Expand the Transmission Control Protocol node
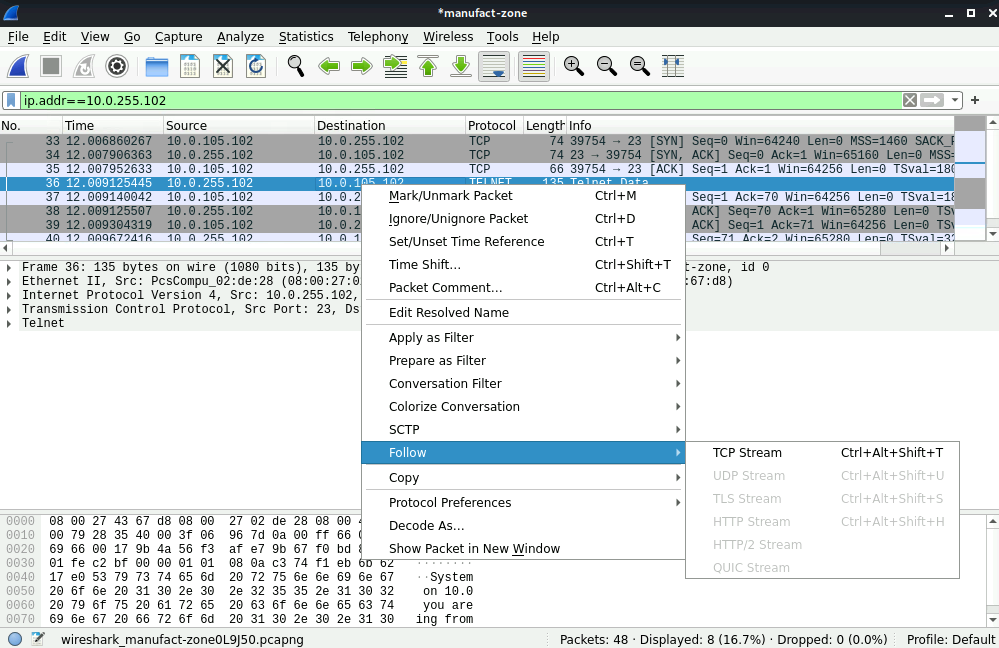The image size is (999, 648). (x=9, y=309)
